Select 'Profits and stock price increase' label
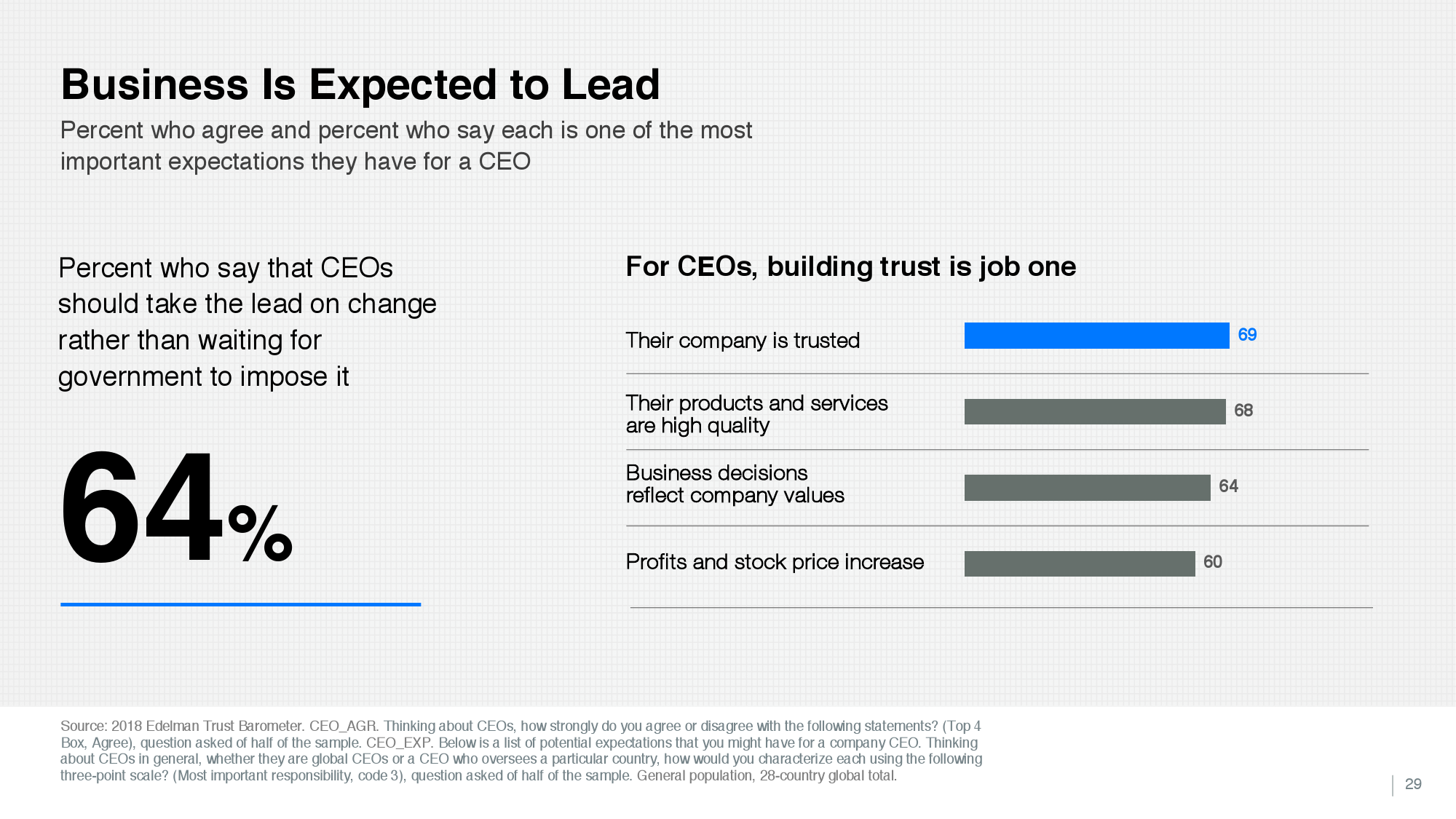The width and height of the screenshot is (1456, 819). point(775,562)
